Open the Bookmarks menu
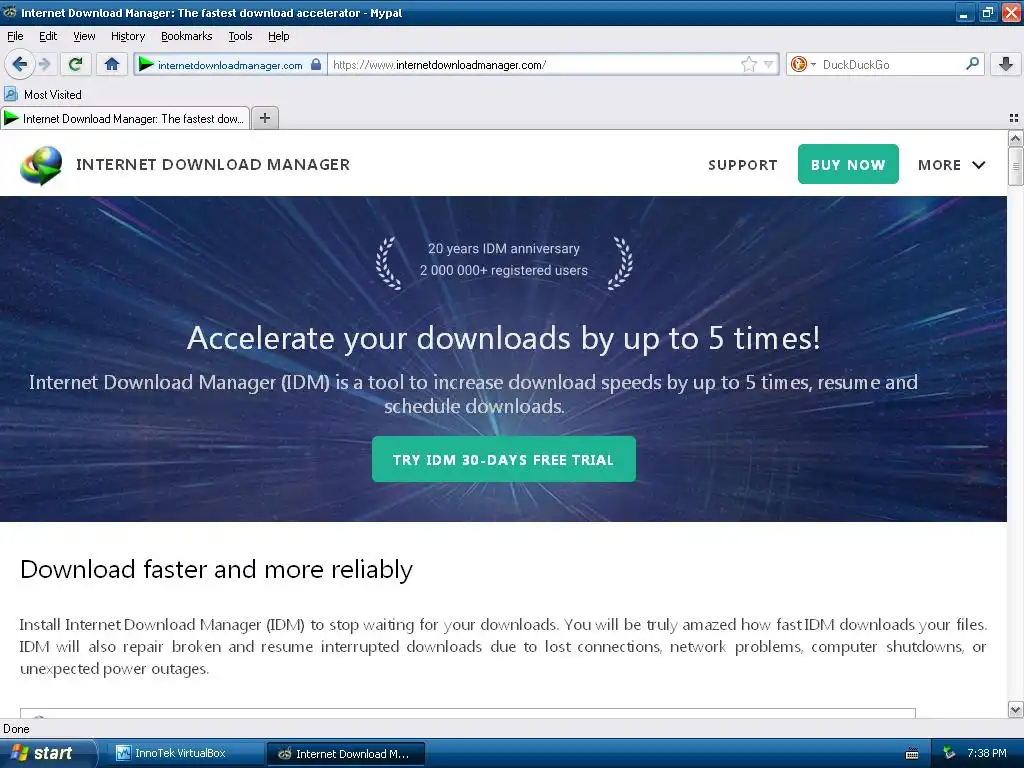1024x768 pixels. [187, 36]
